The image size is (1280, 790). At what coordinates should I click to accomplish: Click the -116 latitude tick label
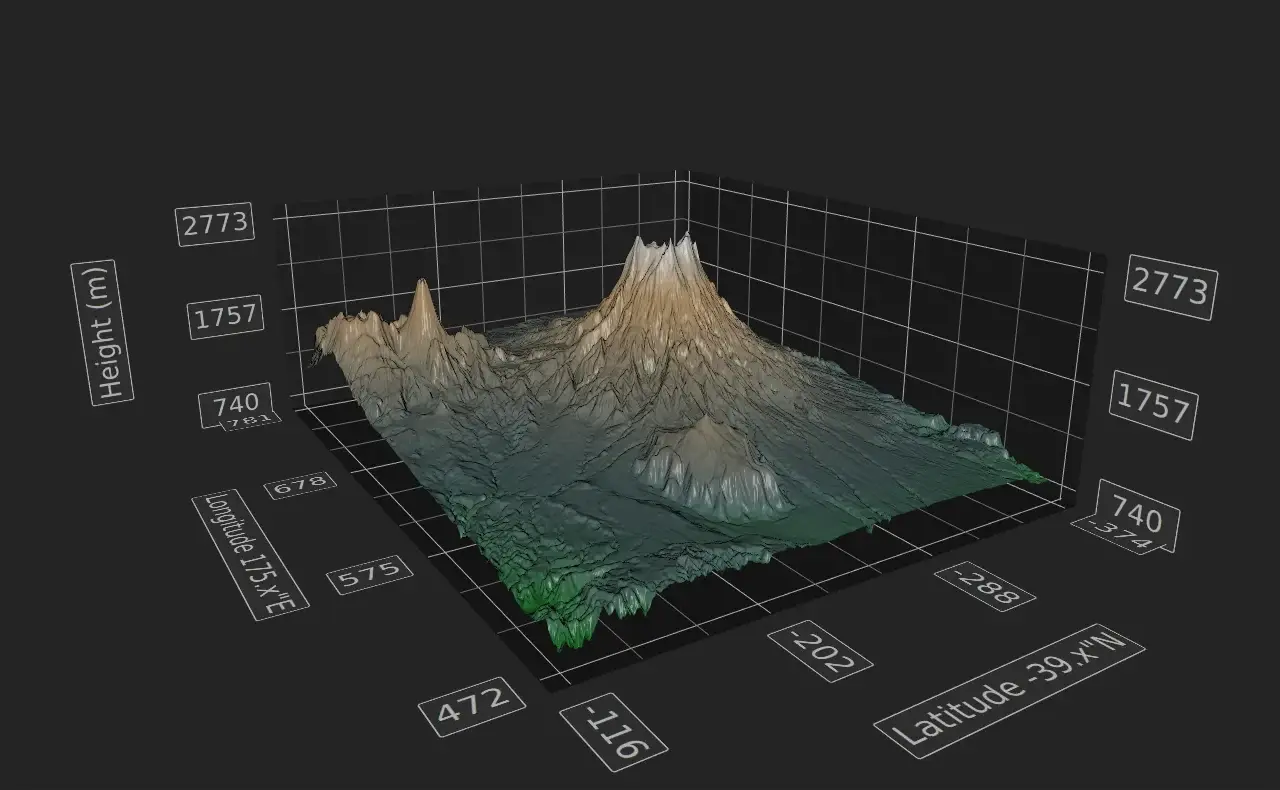click(x=613, y=733)
